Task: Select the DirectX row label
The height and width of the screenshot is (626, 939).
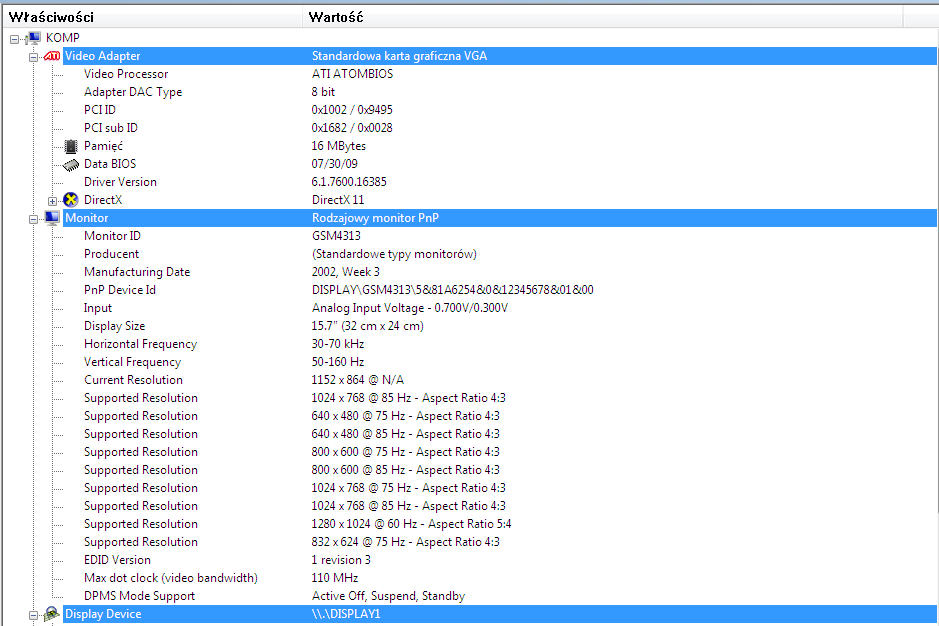Action: (103, 200)
